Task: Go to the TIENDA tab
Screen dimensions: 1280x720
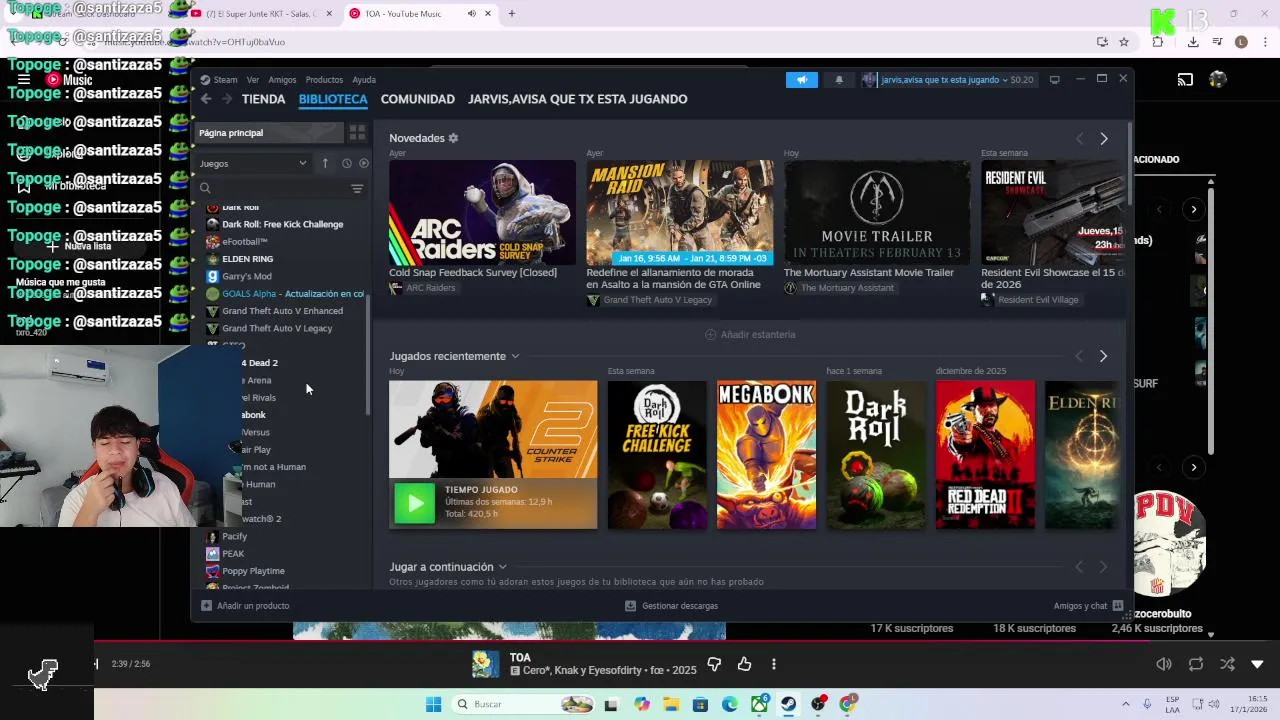Action: [x=264, y=99]
